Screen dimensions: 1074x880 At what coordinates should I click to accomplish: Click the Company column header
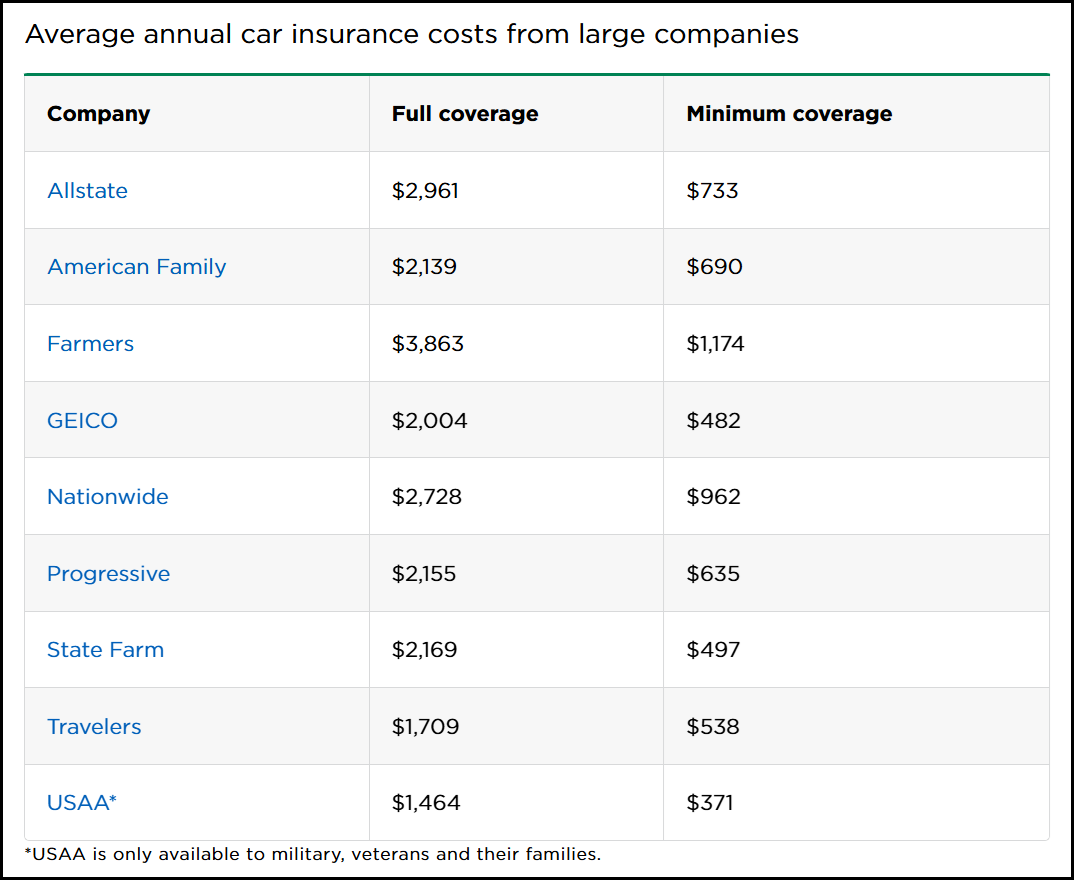coord(98,114)
